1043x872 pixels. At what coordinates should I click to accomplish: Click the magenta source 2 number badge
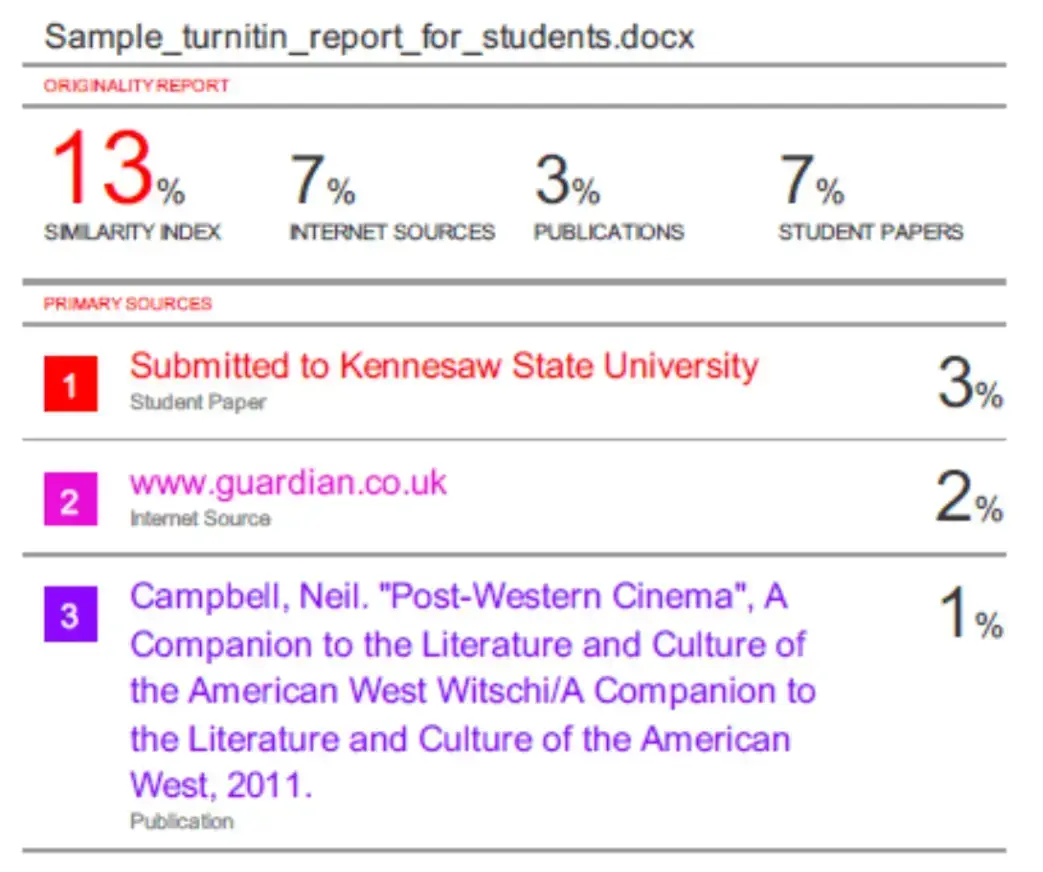(x=69, y=500)
